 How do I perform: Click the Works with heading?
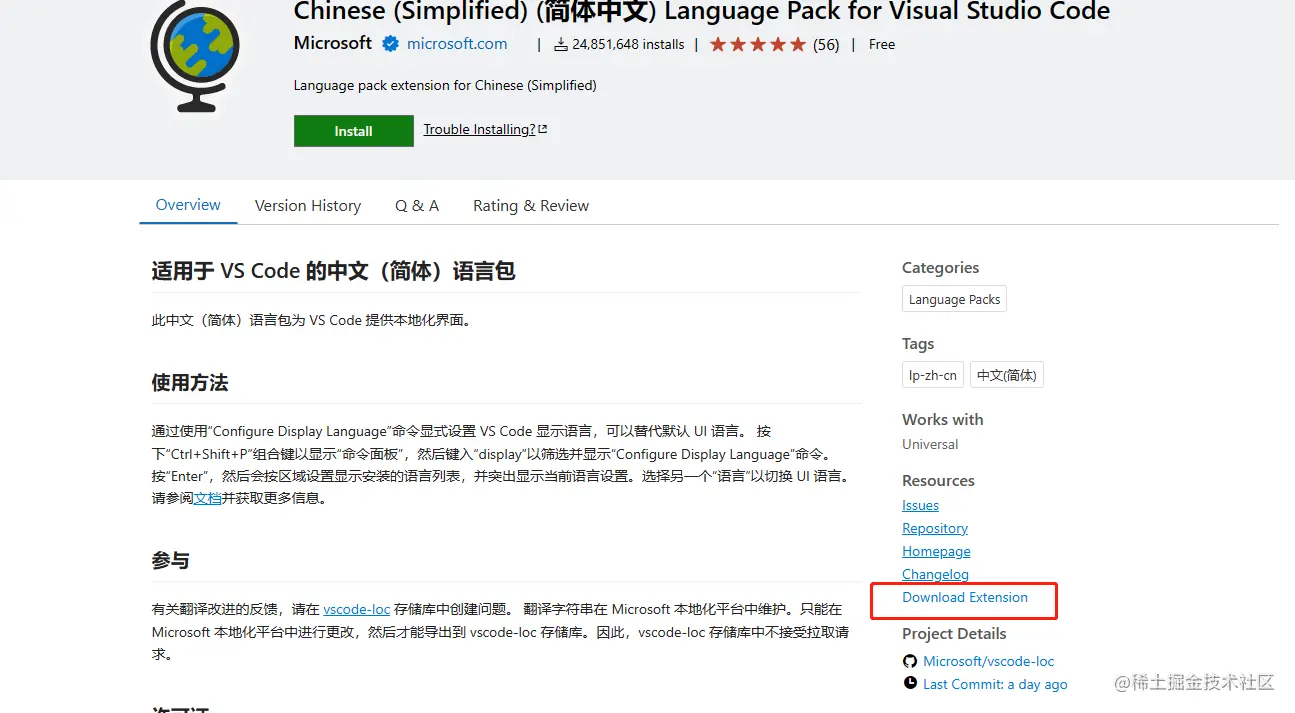[942, 419]
